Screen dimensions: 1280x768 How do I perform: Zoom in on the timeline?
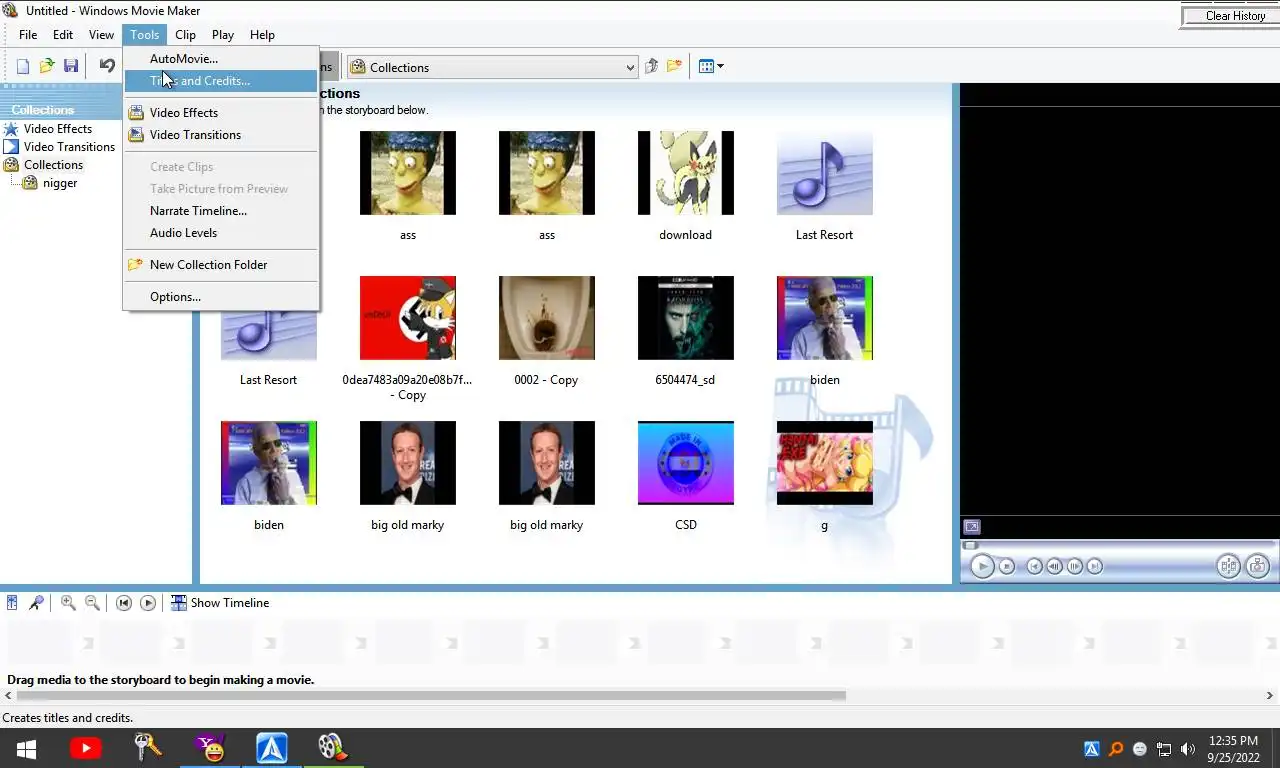click(x=68, y=603)
